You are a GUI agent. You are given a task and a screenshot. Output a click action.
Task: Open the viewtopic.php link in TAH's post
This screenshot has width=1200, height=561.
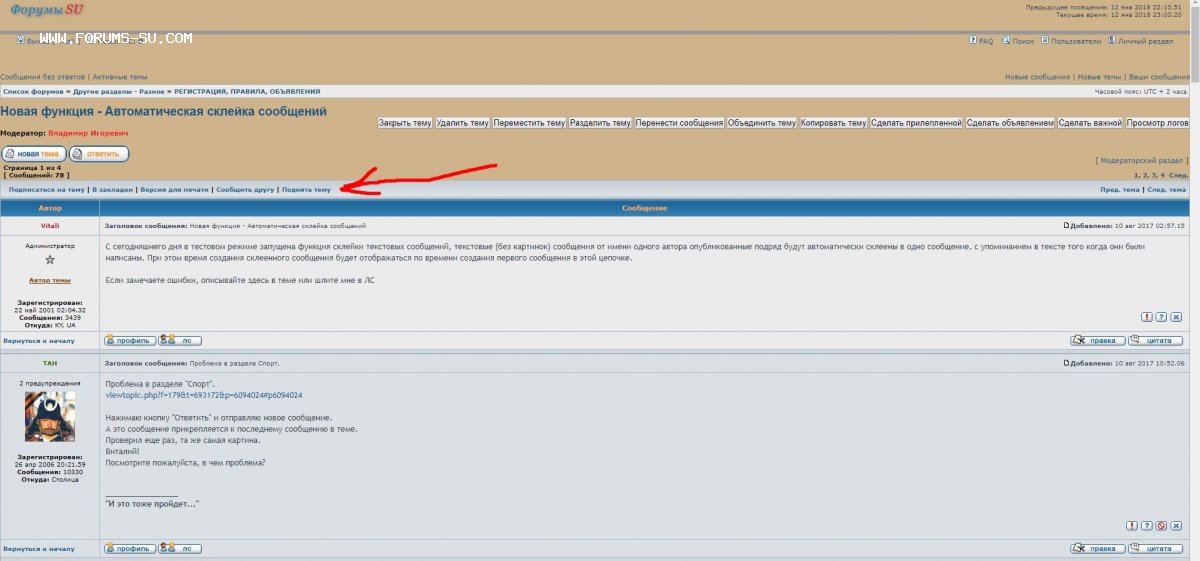pos(203,395)
